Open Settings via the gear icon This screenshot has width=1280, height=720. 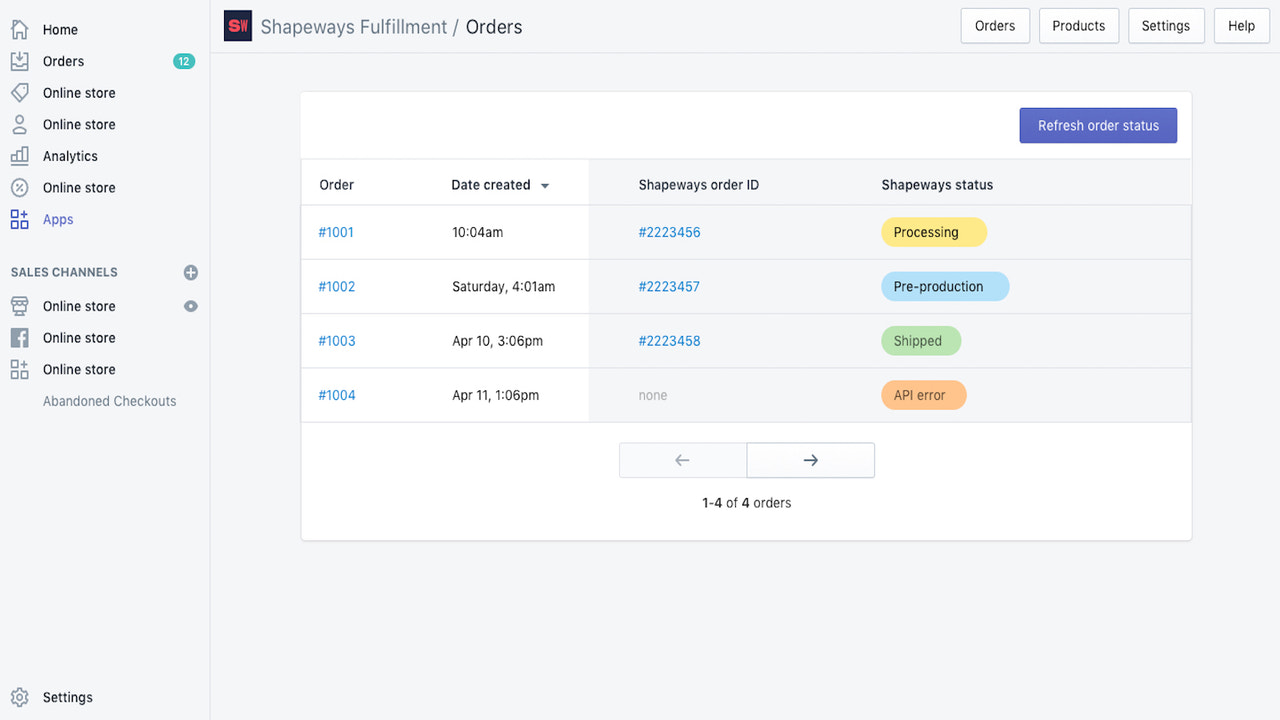click(18, 697)
